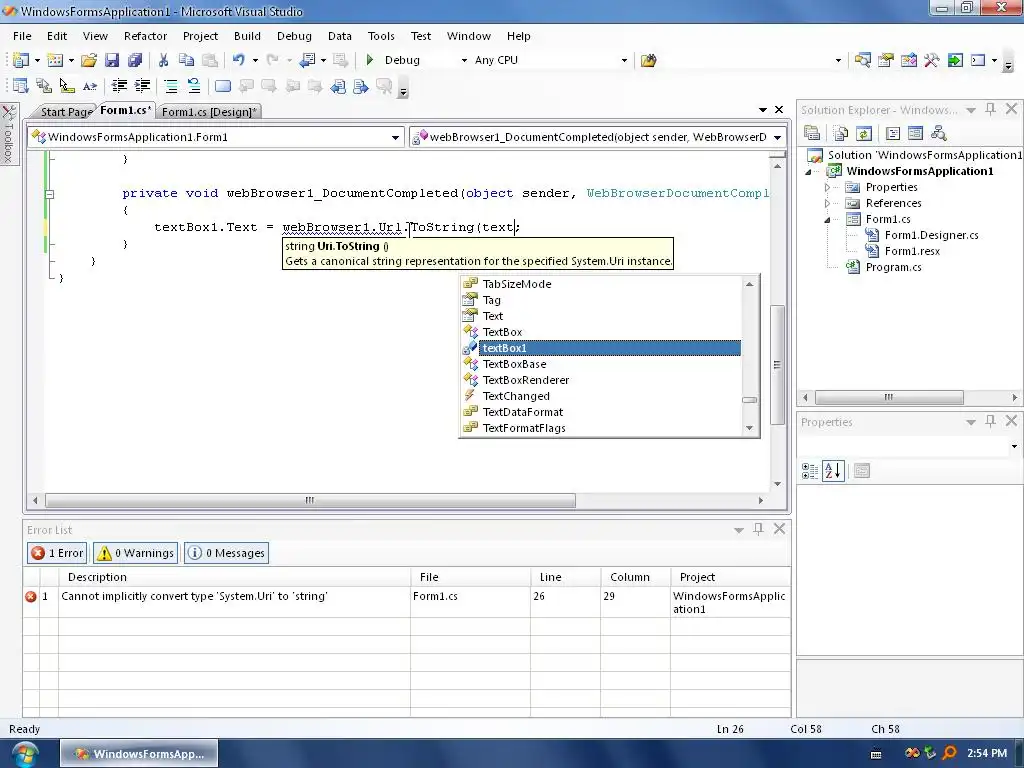Save Form1.cs with the floppy icon

pos(112,60)
